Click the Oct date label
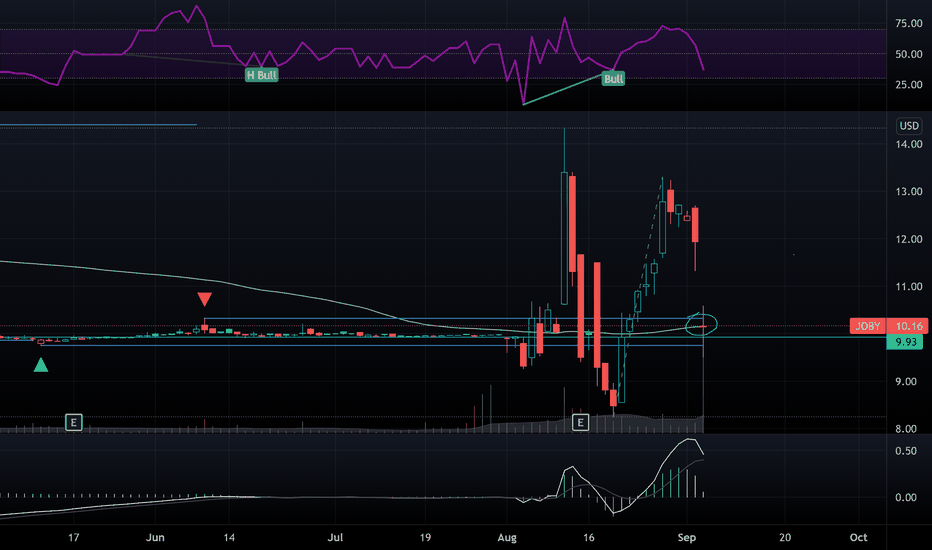Image resolution: width=932 pixels, height=550 pixels. click(x=858, y=538)
